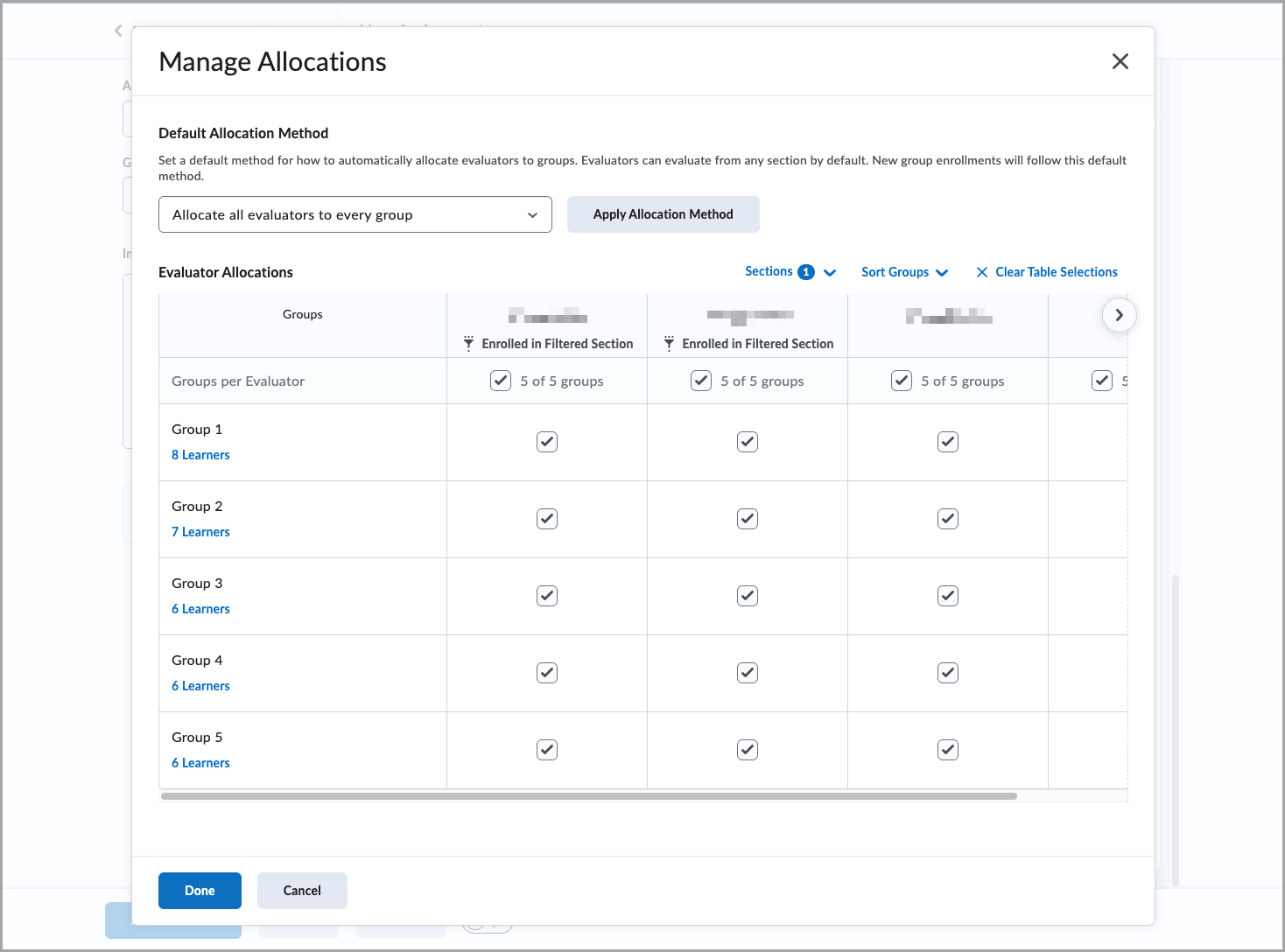The image size is (1285, 952).
Task: Toggle the 5 of 5 groups checkbox for the second evaluator
Action: click(700, 381)
